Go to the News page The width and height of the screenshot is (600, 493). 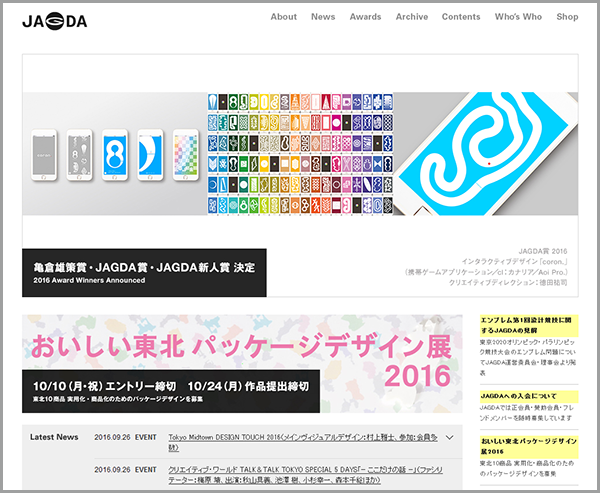click(x=323, y=17)
